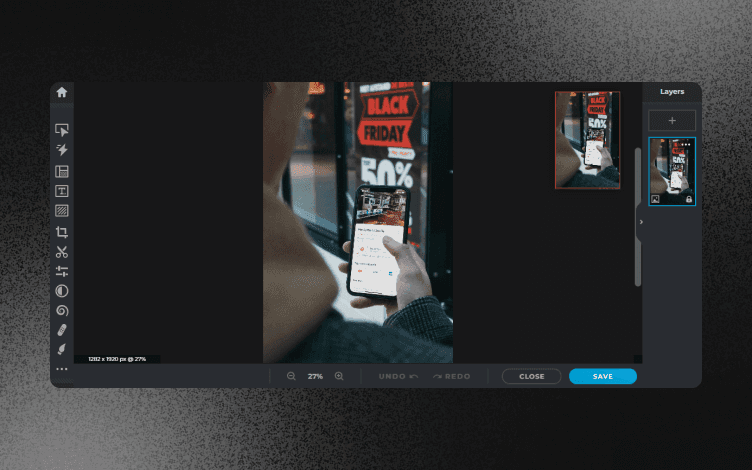Toggle the layer lock icon
Screen dimensions: 752x470
pos(689,199)
